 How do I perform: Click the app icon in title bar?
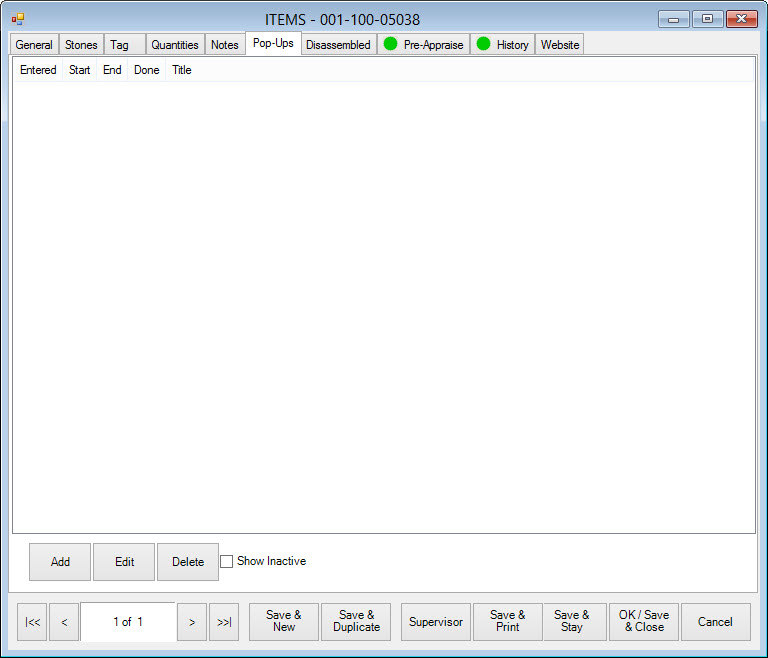[18, 19]
